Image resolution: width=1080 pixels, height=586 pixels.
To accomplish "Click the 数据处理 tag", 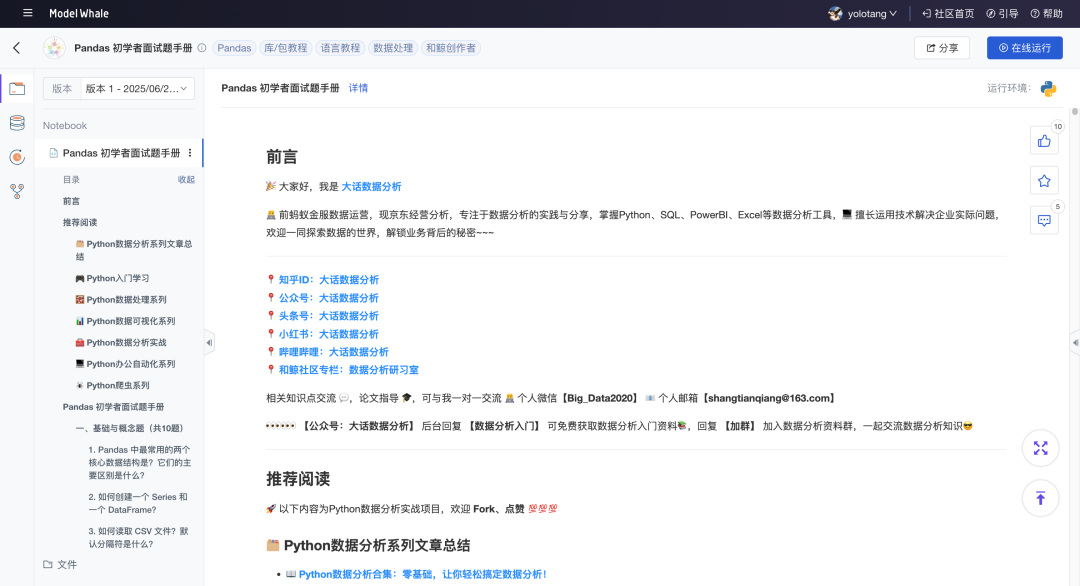I will 393,48.
